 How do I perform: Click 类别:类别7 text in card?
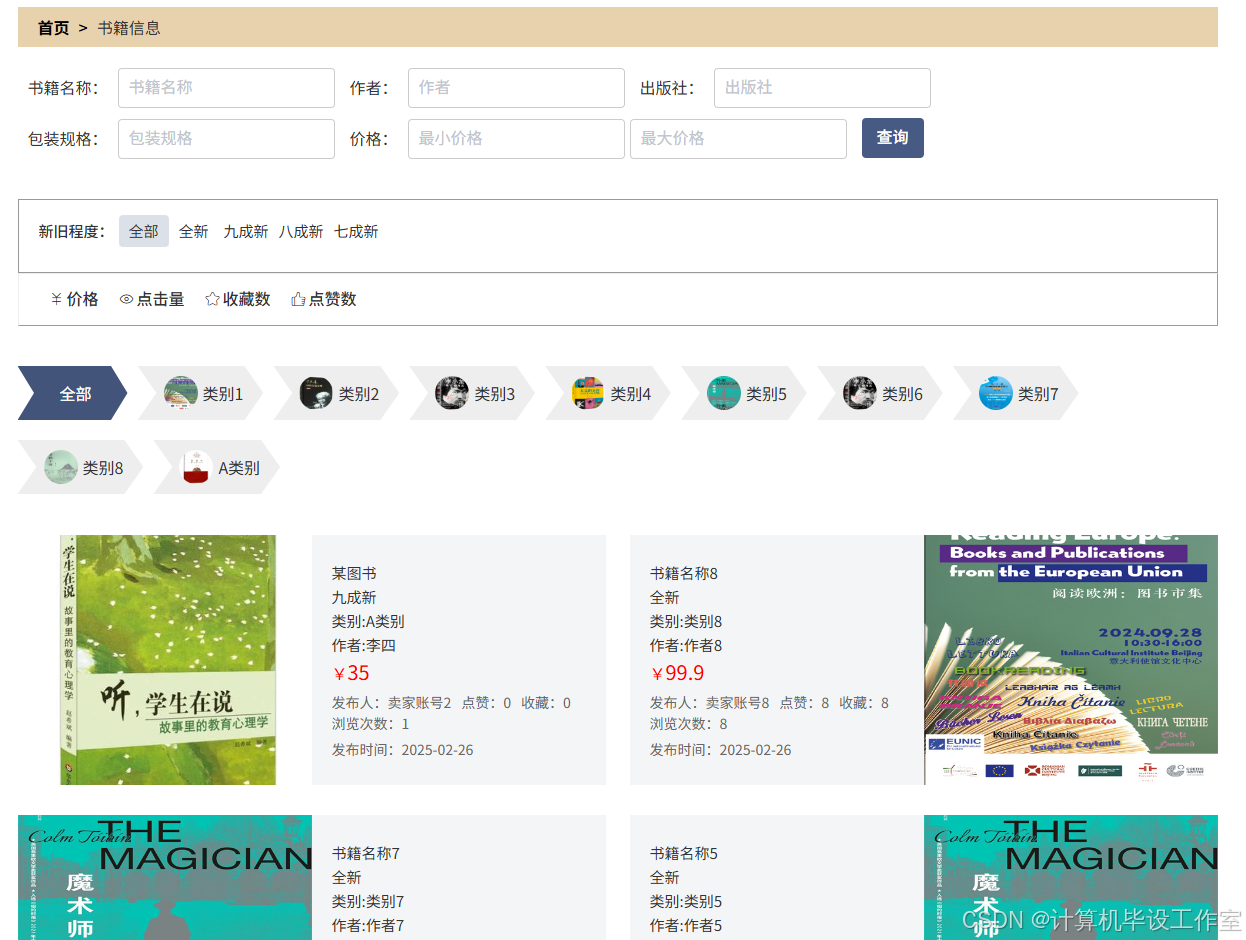pyautogui.click(x=368, y=901)
